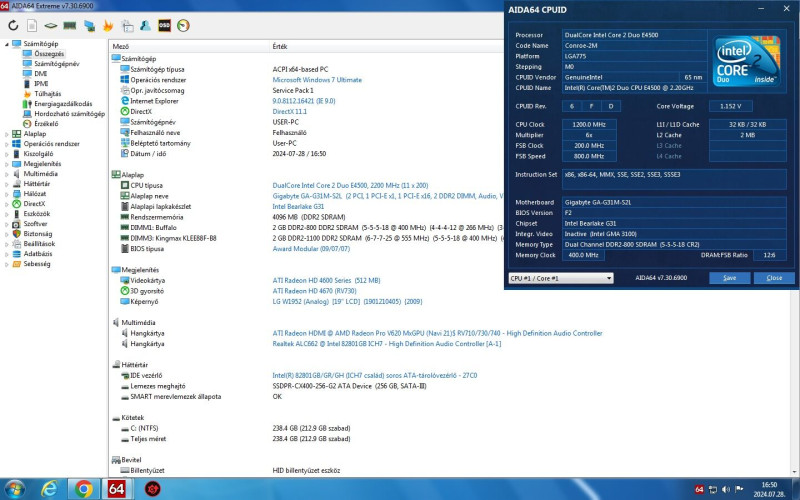Open the red gear taskbar app
800x500 pixels.
(152, 489)
